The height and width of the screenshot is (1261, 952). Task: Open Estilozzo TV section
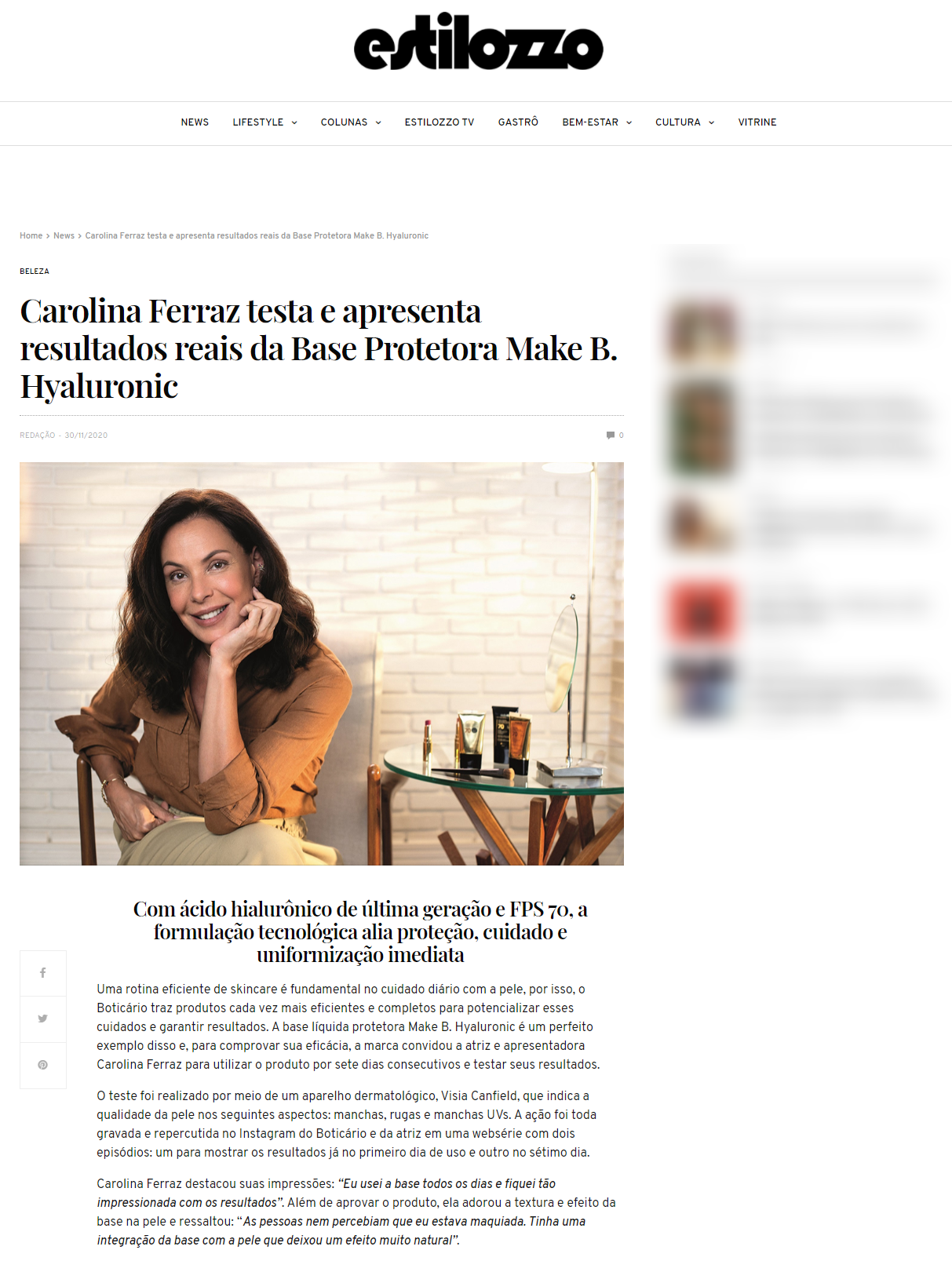[x=440, y=122]
